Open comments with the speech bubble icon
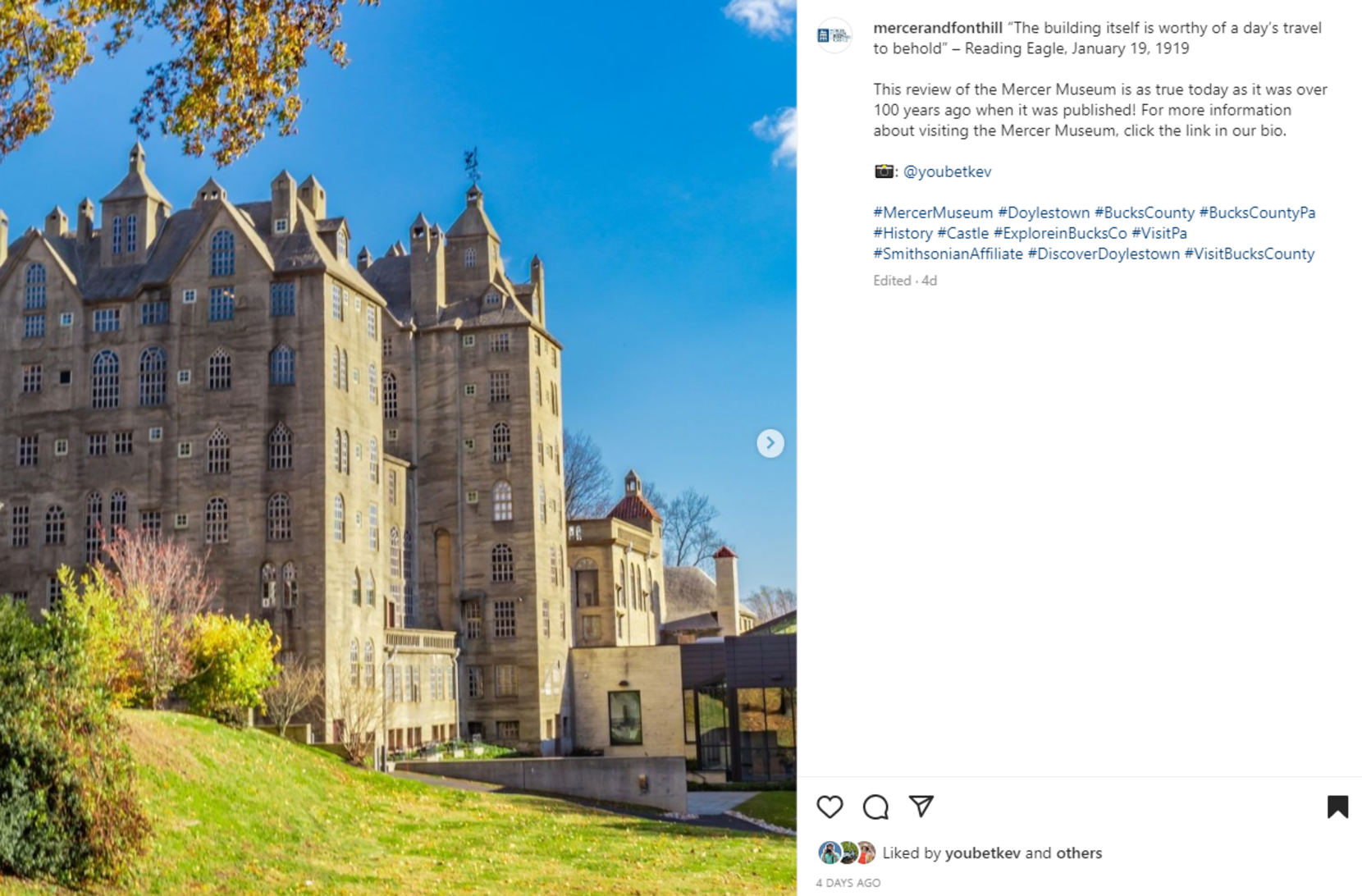 coord(875,807)
